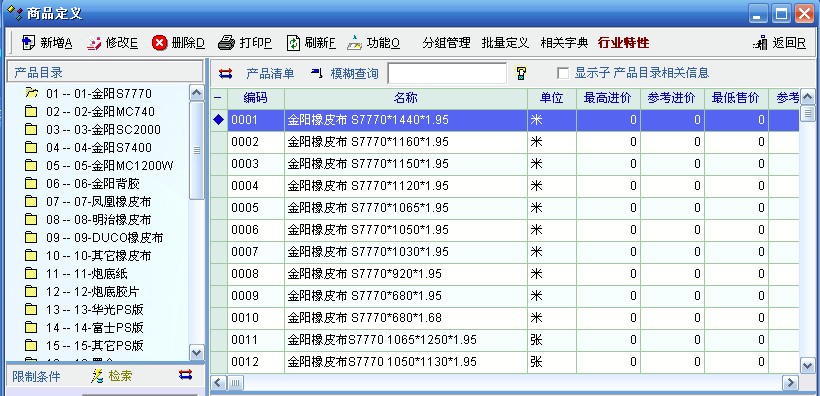Click folder icon of 08-明治橡皮布
The image size is (820, 396).
click(x=31, y=219)
